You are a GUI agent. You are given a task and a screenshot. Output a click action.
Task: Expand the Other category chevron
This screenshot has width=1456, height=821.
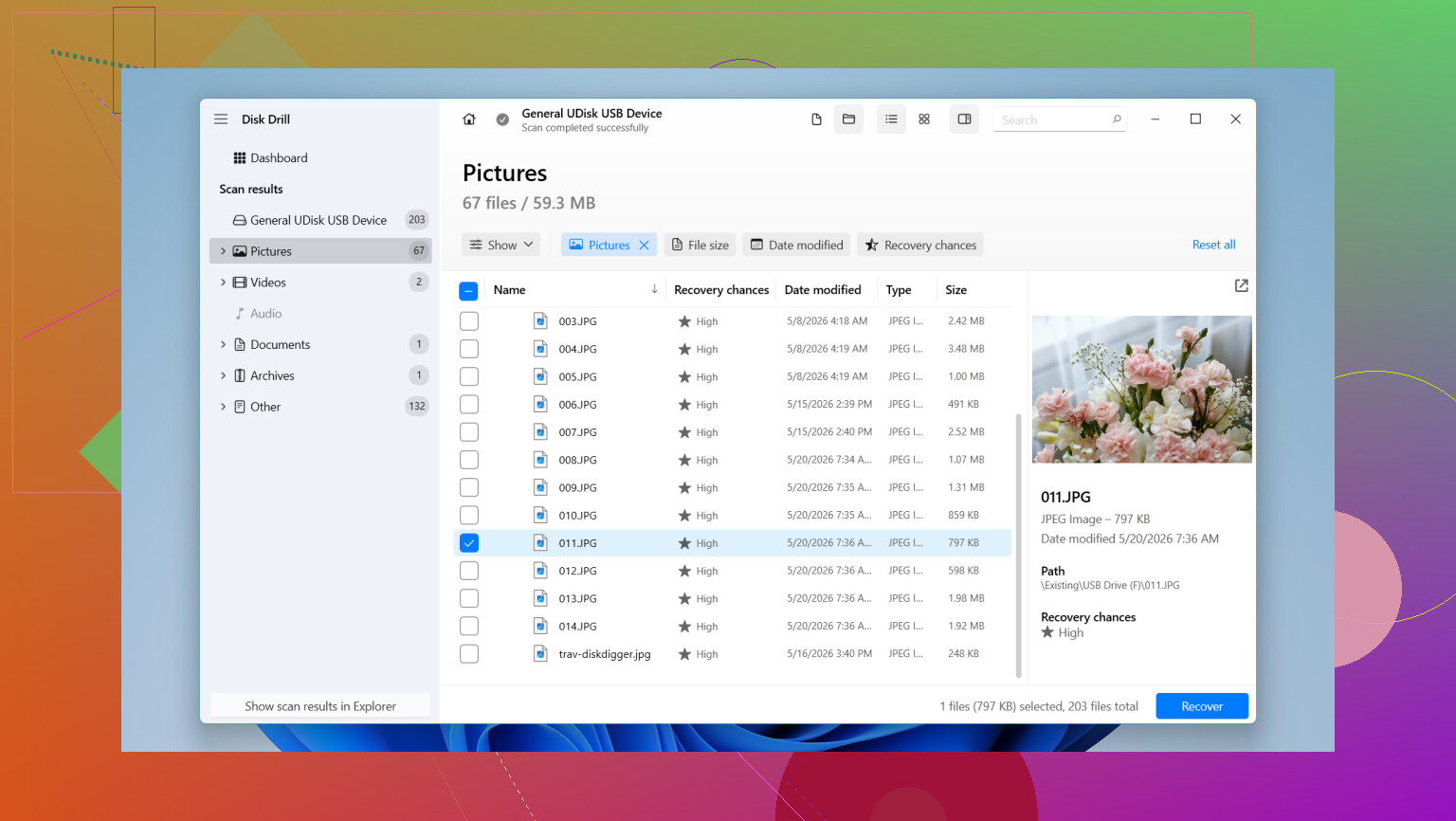tap(223, 407)
